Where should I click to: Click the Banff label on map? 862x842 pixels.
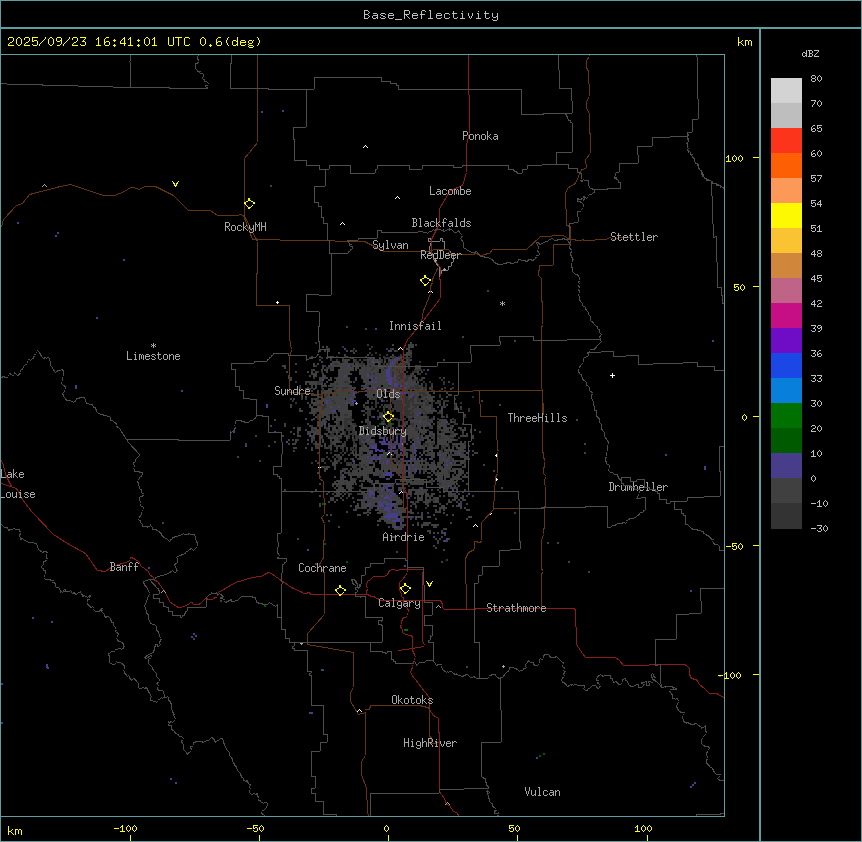pyautogui.click(x=124, y=567)
